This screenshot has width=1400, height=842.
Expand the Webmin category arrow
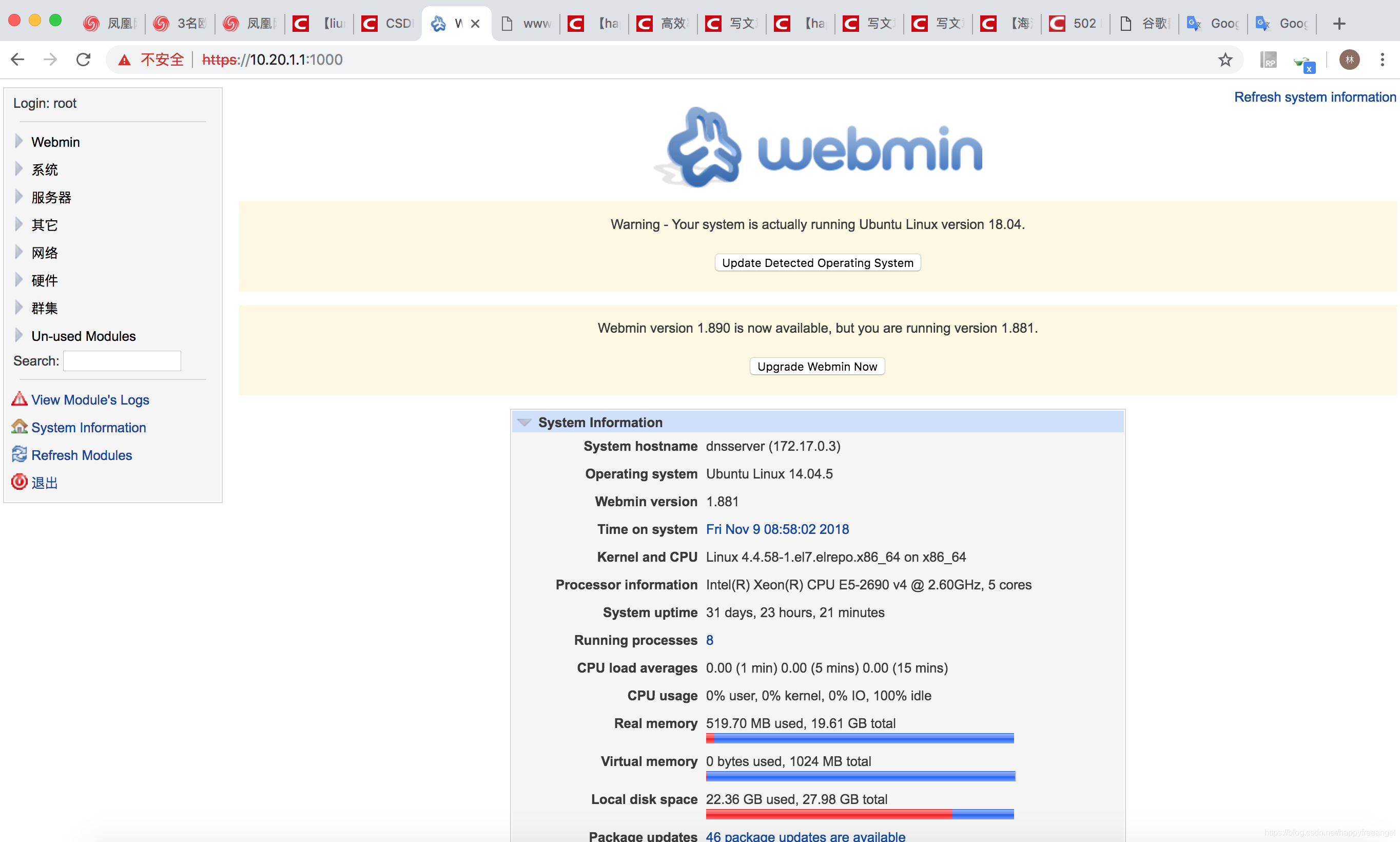(x=18, y=141)
